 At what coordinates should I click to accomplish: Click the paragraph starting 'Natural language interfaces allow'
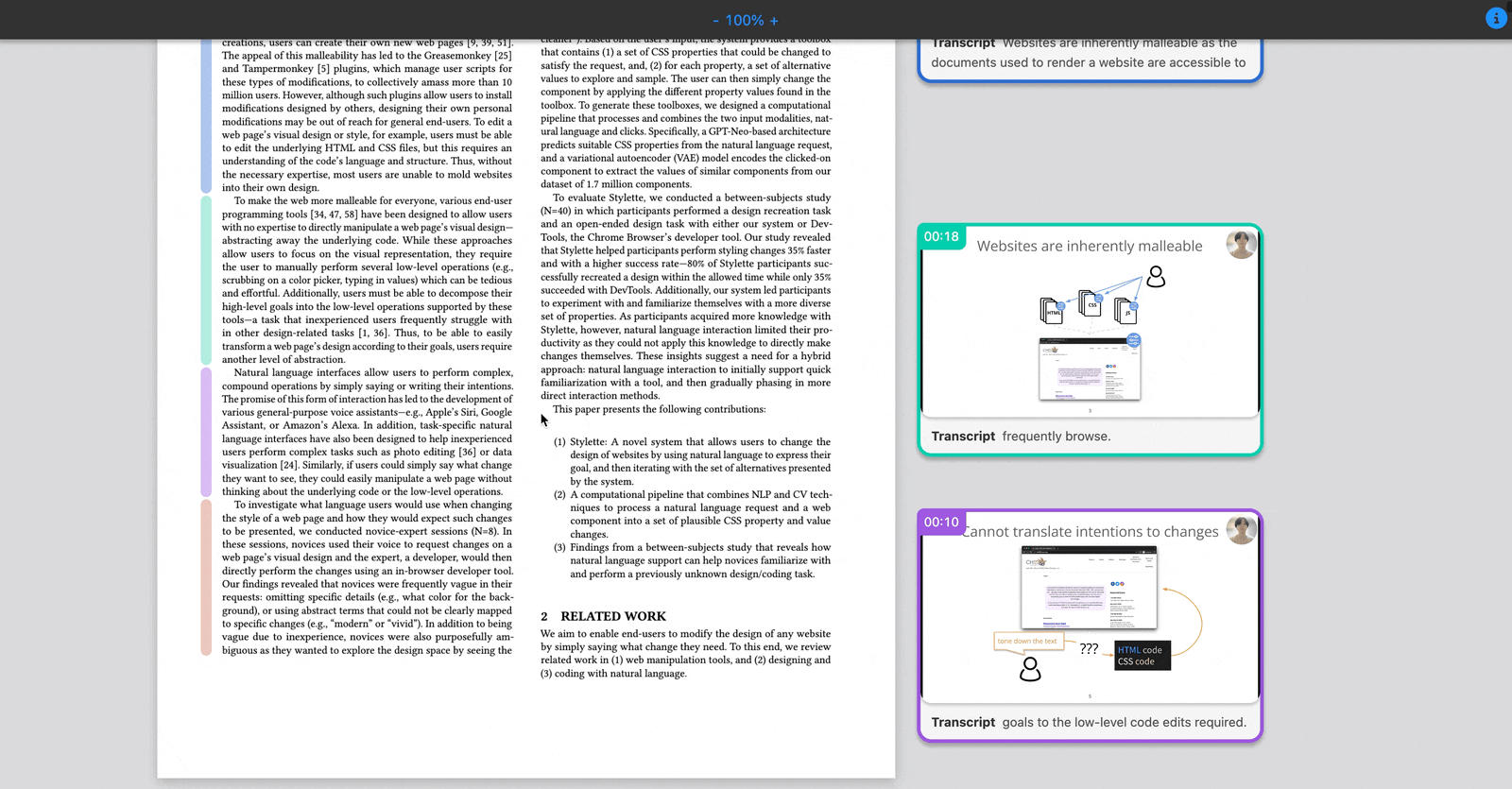(368, 432)
